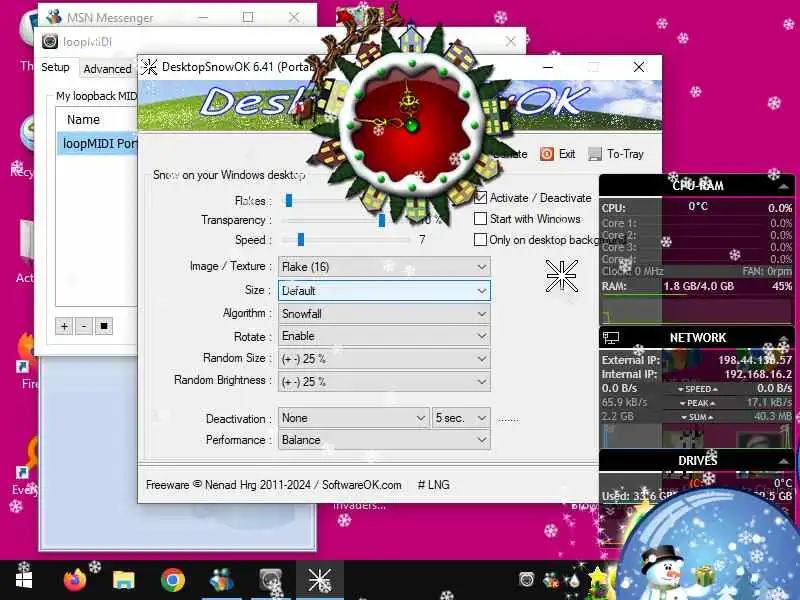Image resolution: width=800 pixels, height=600 pixels.
Task: Open the Image / Texture dropdown
Action: click(384, 267)
